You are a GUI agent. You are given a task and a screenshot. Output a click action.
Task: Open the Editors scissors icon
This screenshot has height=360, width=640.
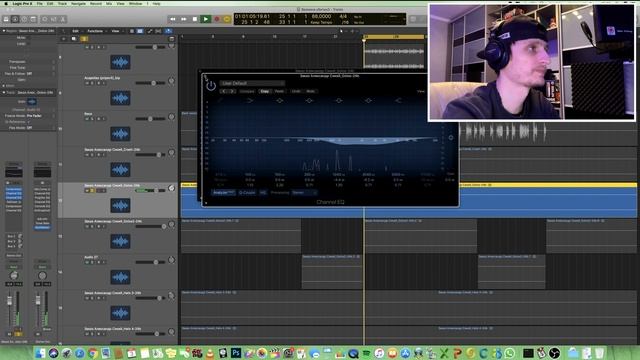click(x=63, y=19)
